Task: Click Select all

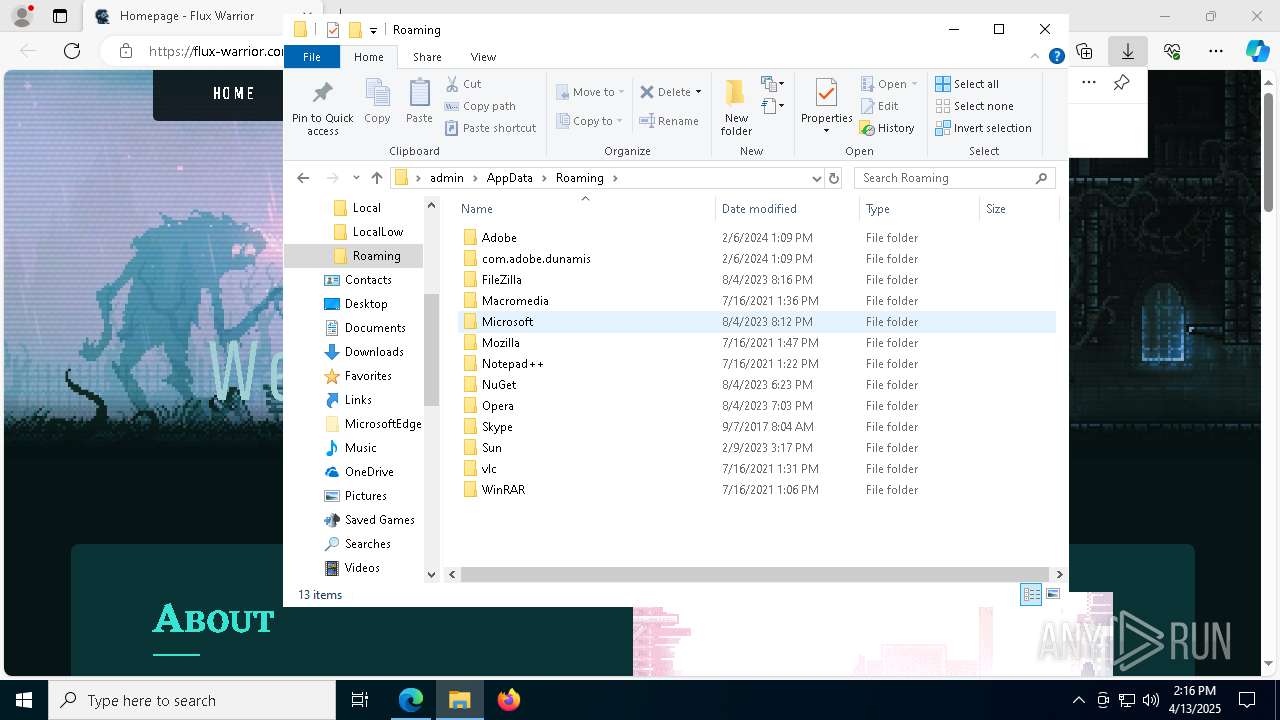Action: point(966,84)
